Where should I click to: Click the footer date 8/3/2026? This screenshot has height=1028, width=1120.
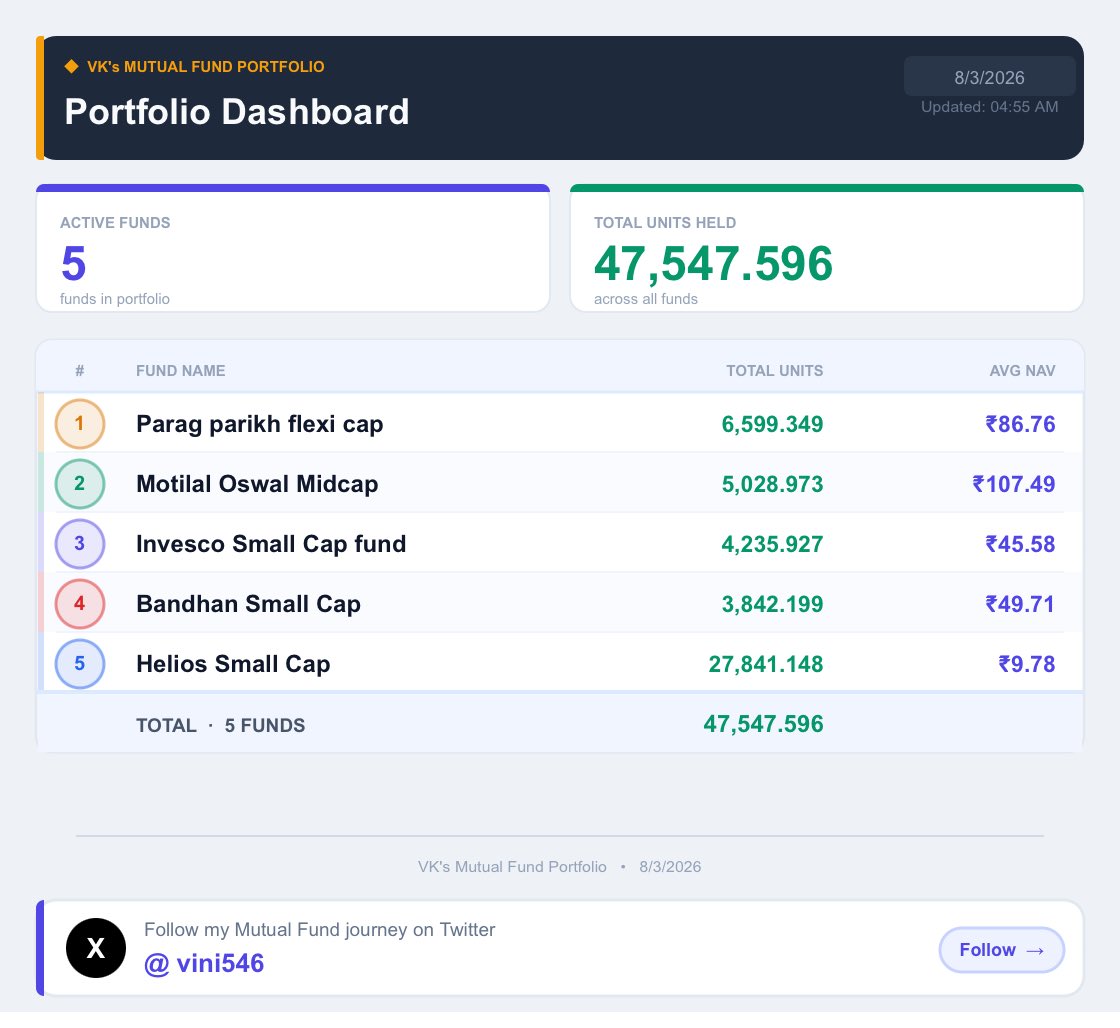(670, 867)
